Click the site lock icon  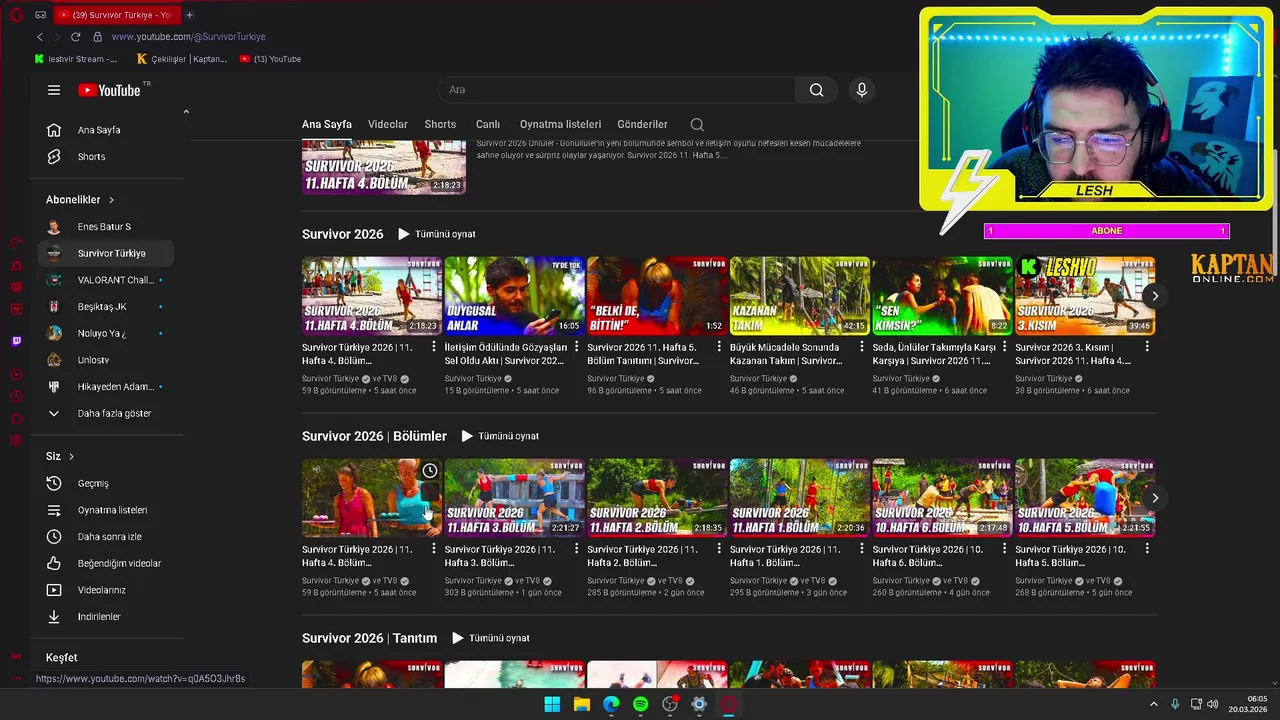click(97, 37)
